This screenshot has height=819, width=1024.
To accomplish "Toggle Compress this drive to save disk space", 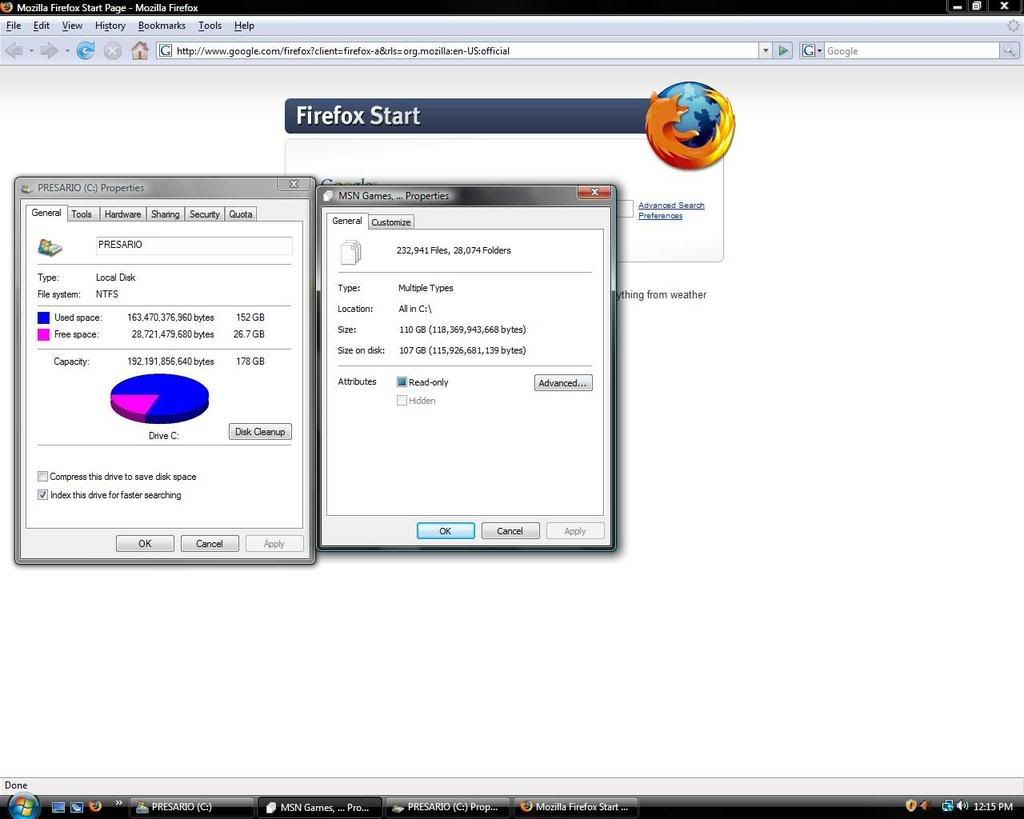I will point(42,476).
